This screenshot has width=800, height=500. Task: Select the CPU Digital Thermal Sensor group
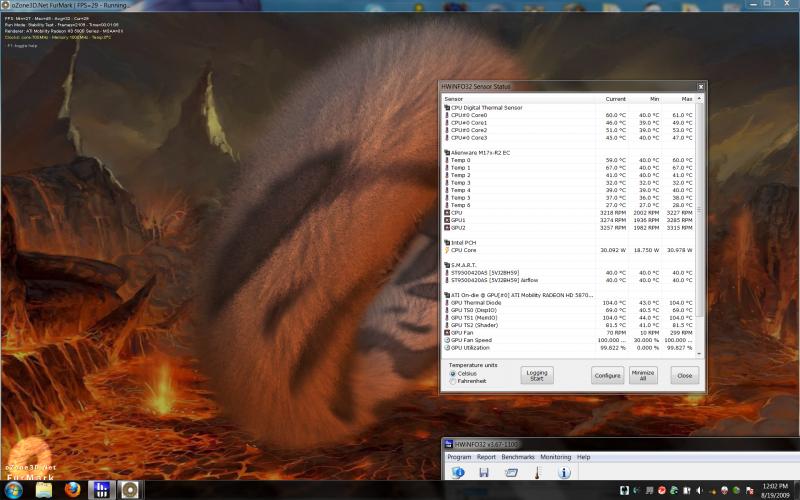click(x=568, y=108)
